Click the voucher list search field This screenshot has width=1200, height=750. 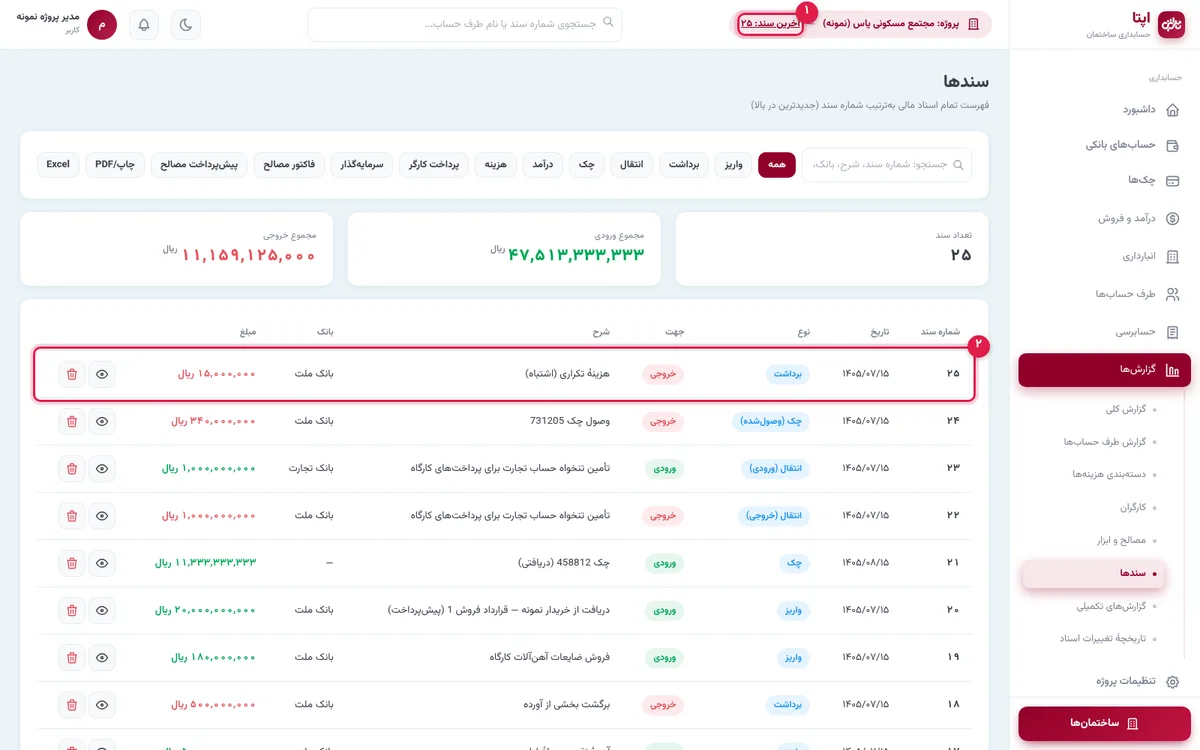pos(887,165)
